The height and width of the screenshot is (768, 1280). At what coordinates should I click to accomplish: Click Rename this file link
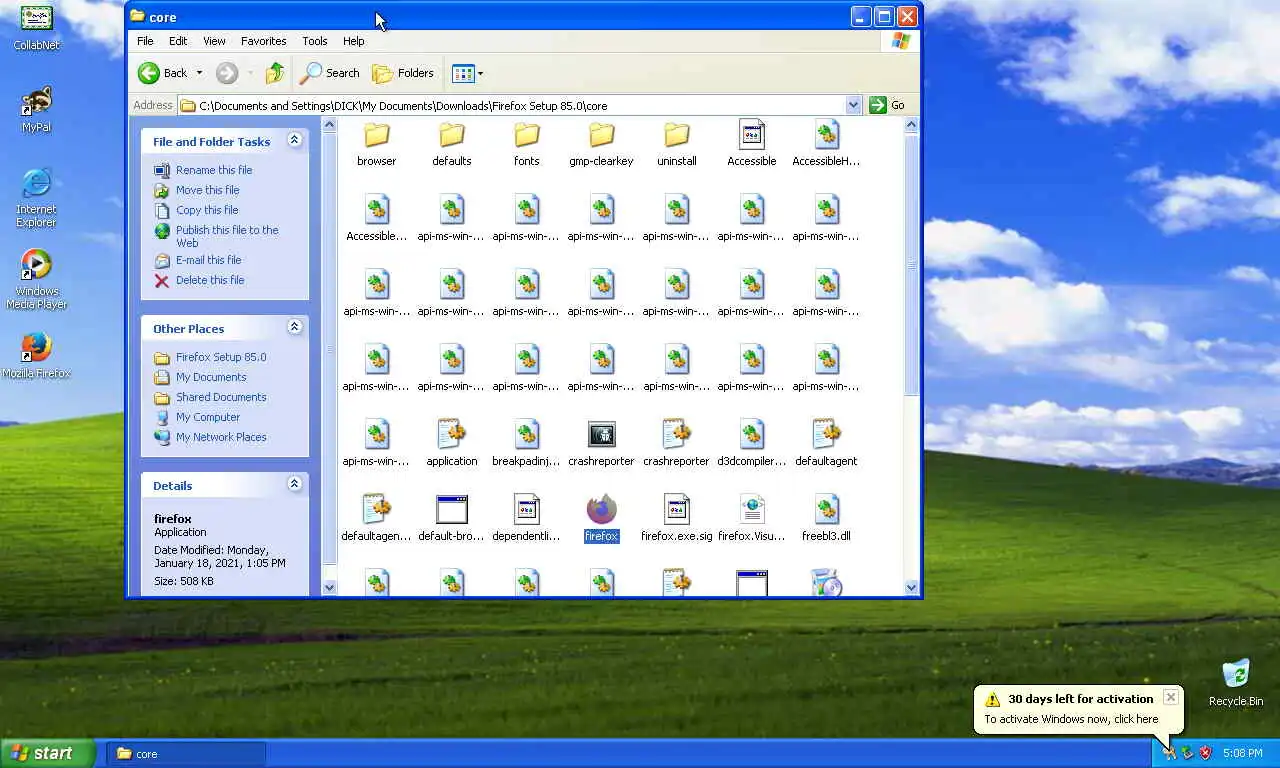(x=214, y=170)
